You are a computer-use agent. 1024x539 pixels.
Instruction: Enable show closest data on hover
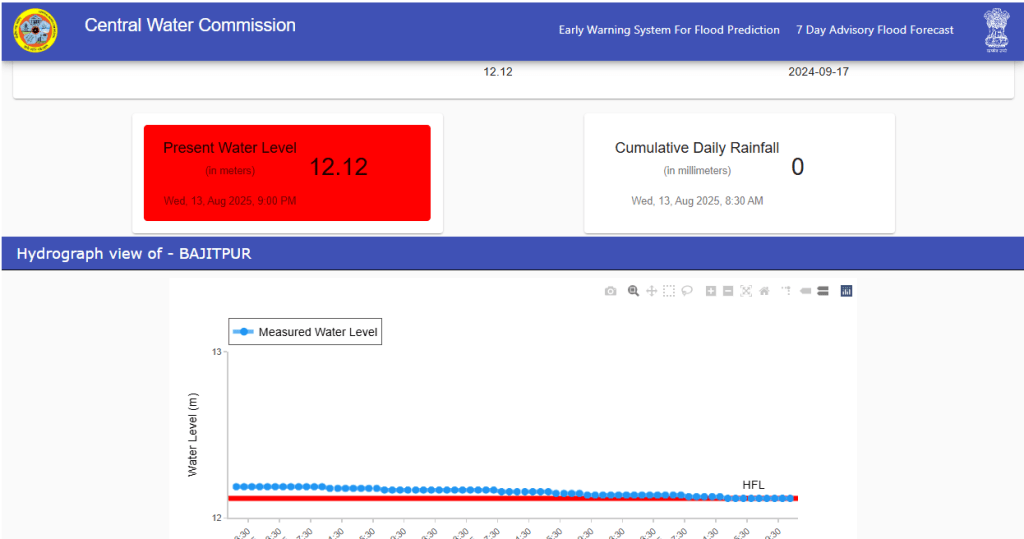tap(805, 291)
